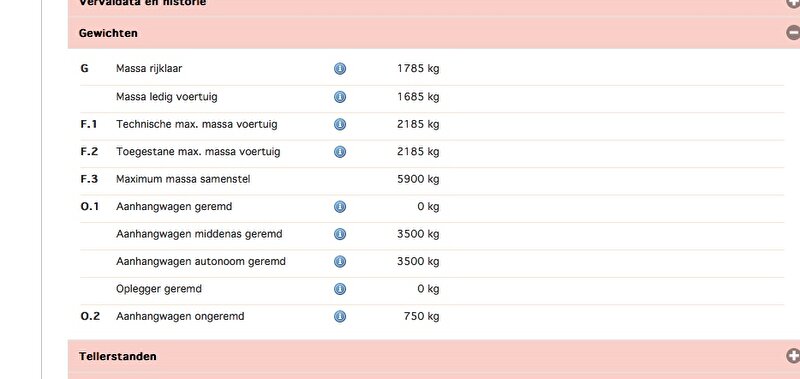Show info for Aanhangwagen middenas geremd
Image resolution: width=800 pixels, height=379 pixels.
pyautogui.click(x=340, y=234)
